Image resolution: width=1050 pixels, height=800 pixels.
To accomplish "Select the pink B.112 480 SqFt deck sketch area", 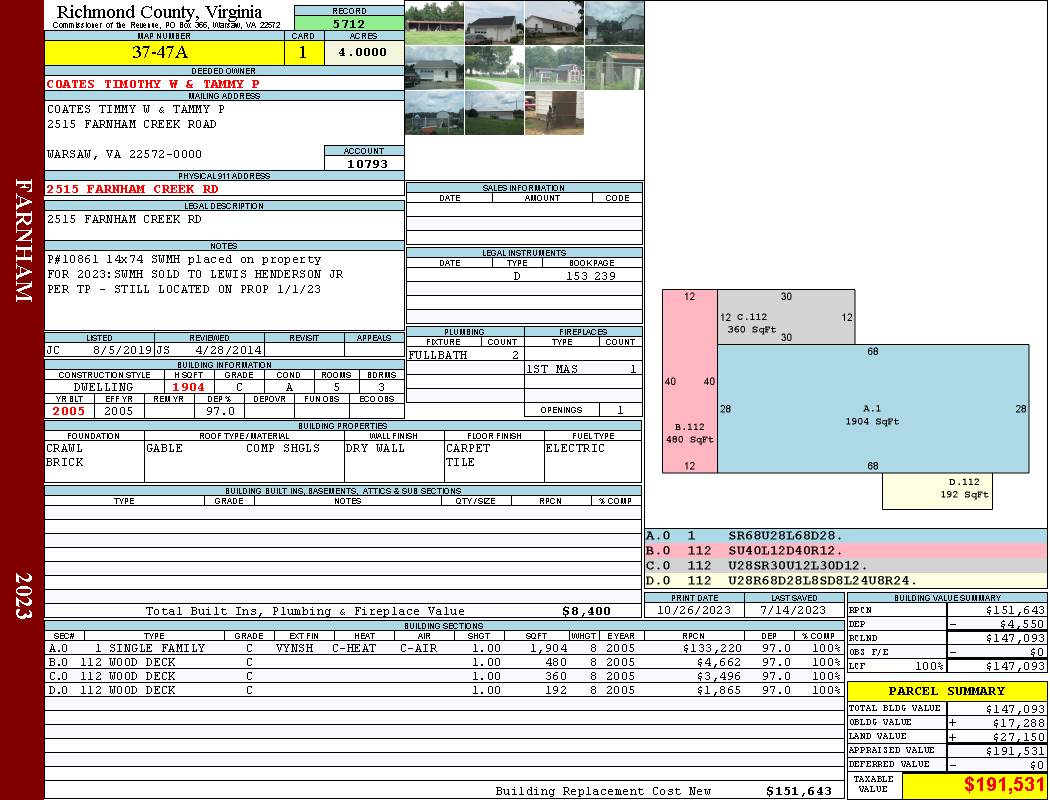I will tap(690, 382).
